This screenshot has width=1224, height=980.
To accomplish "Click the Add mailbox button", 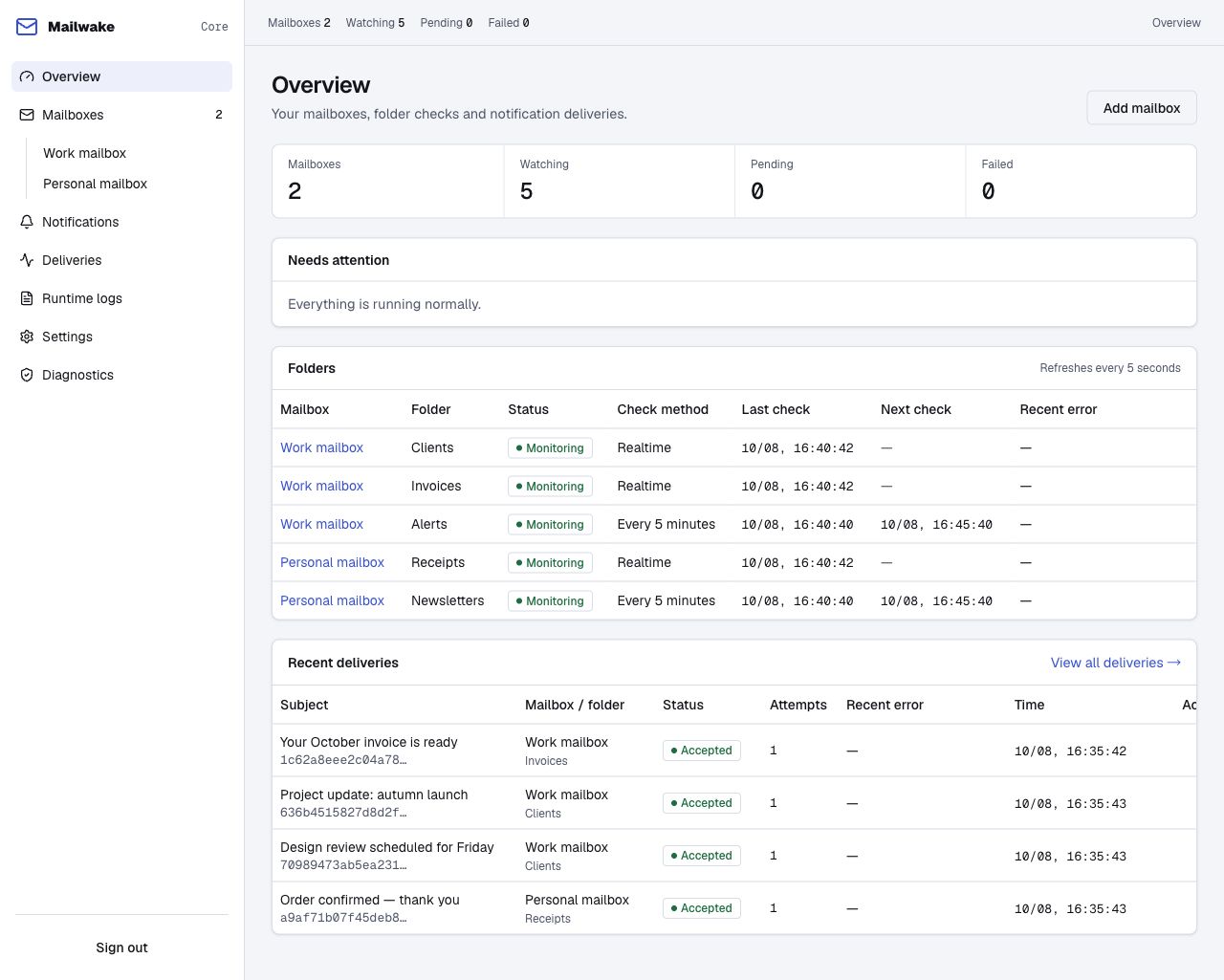I will [1142, 108].
